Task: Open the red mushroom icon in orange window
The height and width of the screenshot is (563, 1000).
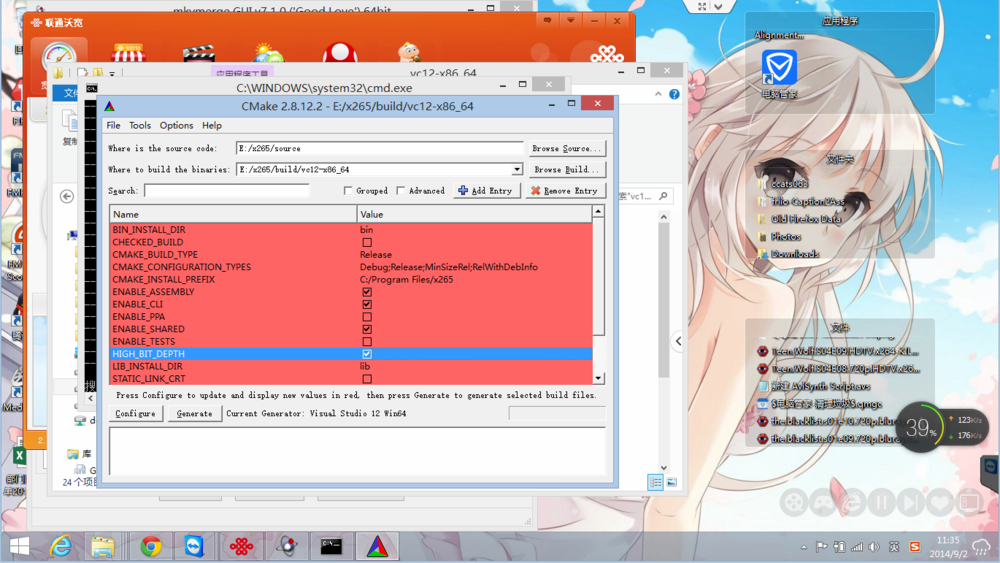Action: point(339,52)
